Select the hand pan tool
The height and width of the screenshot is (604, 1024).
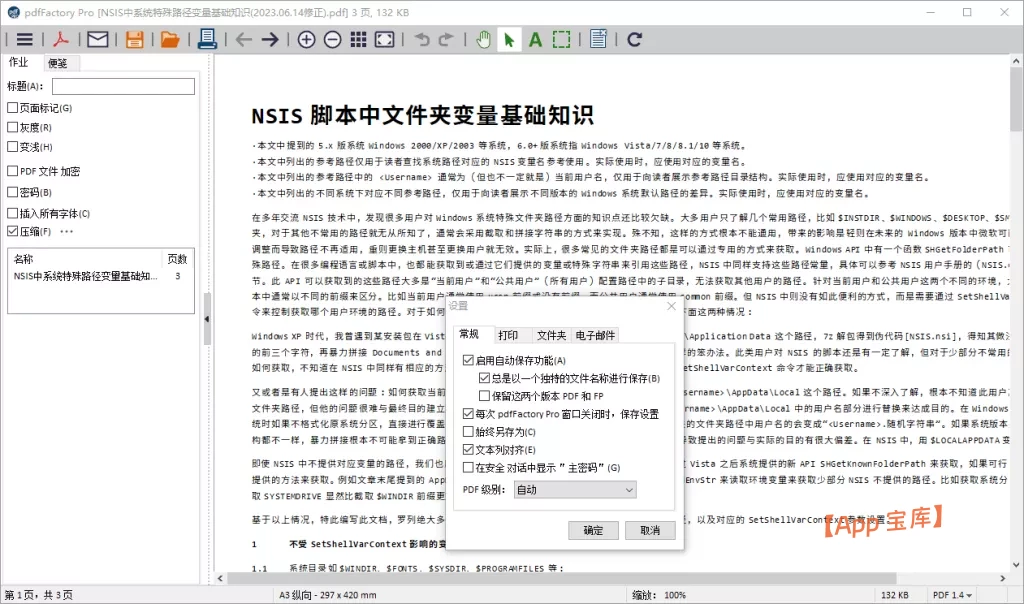coord(482,40)
